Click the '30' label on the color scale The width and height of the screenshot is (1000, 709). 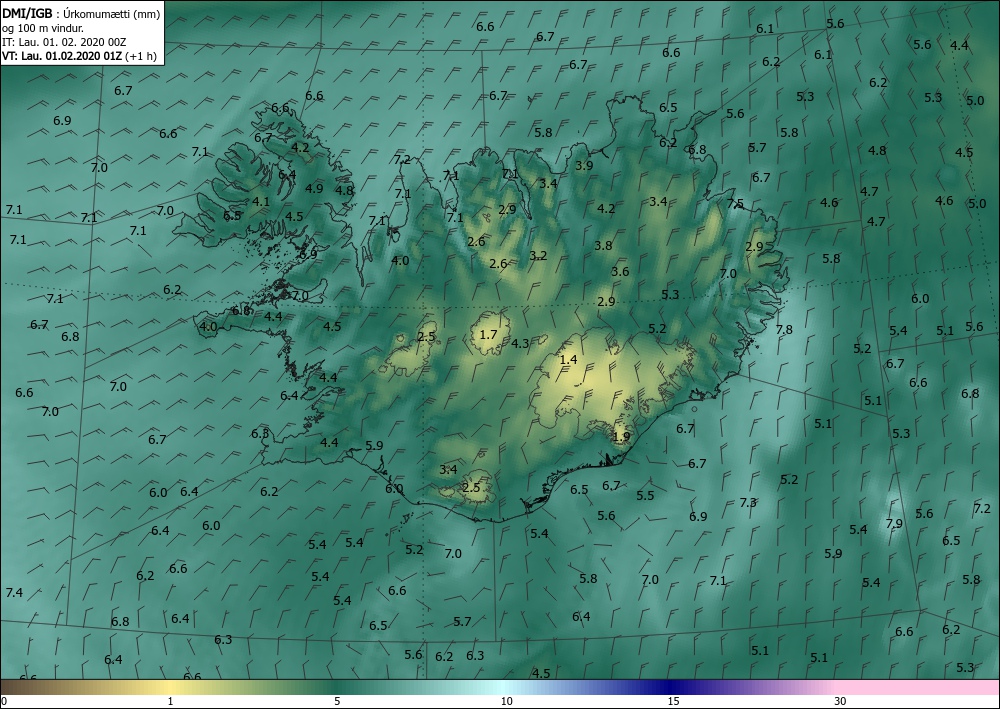841,701
